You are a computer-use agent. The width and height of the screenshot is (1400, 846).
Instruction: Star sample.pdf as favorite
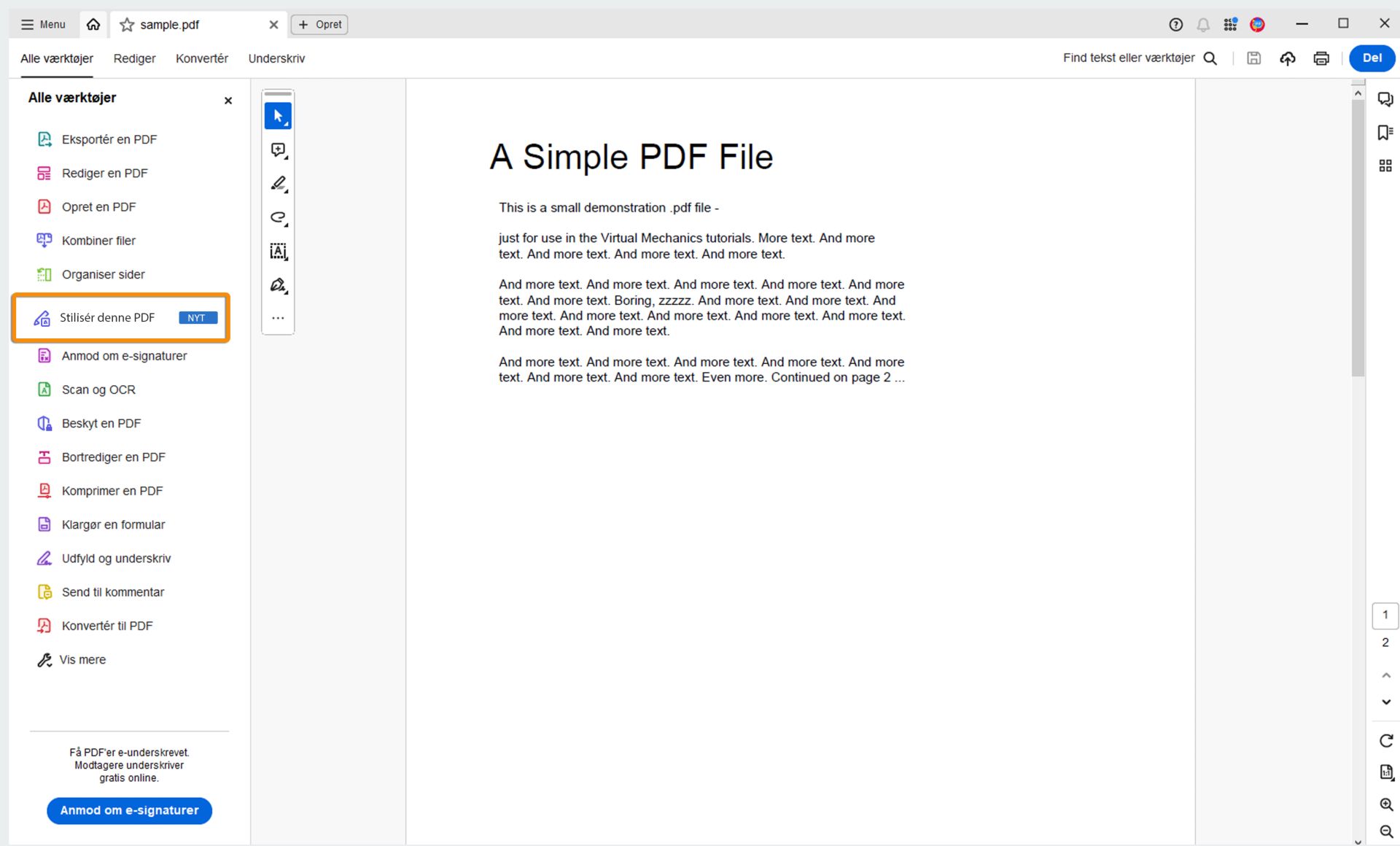(x=127, y=25)
